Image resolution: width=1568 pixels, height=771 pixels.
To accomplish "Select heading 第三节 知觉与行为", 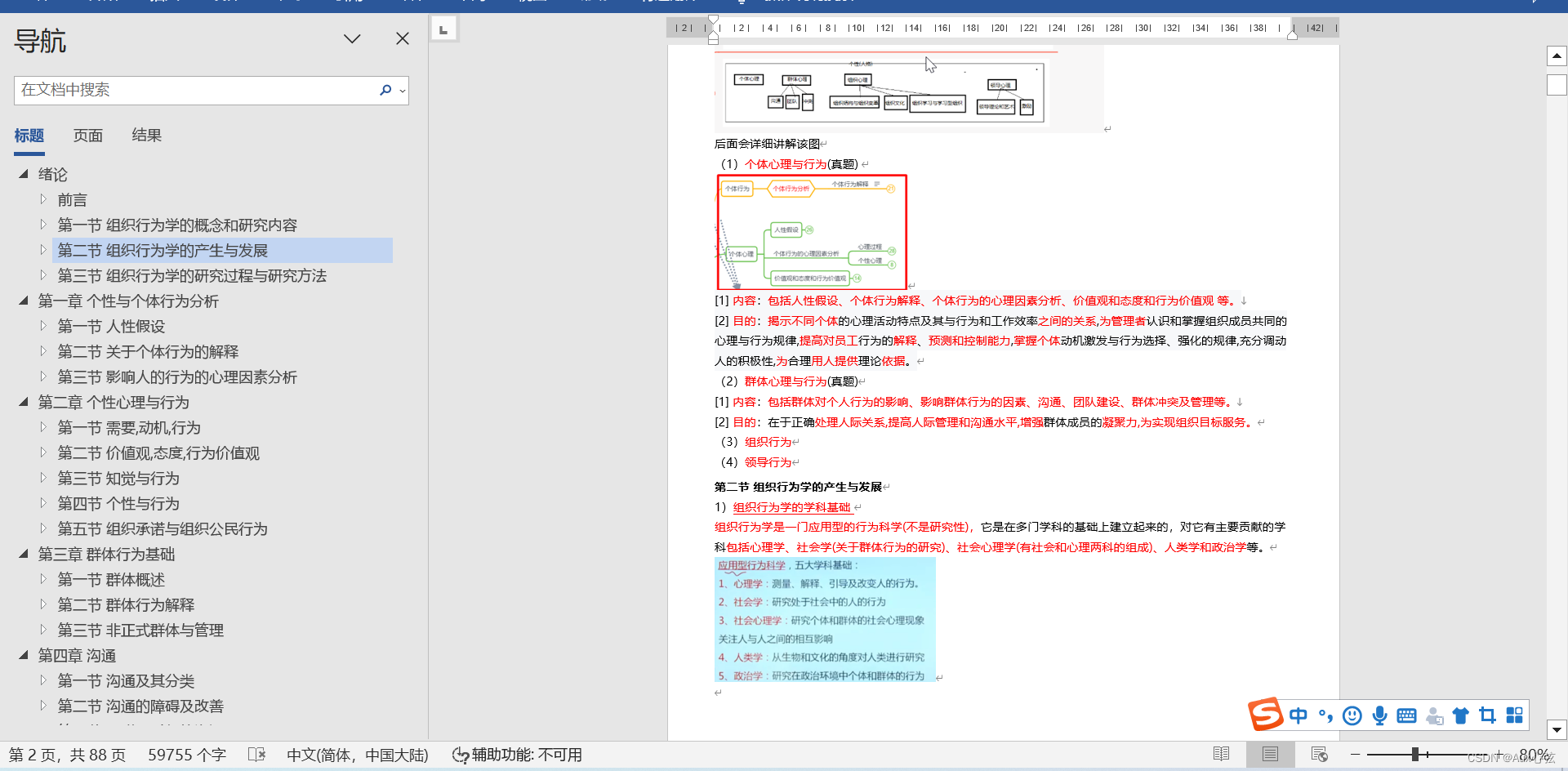I will pos(118,478).
